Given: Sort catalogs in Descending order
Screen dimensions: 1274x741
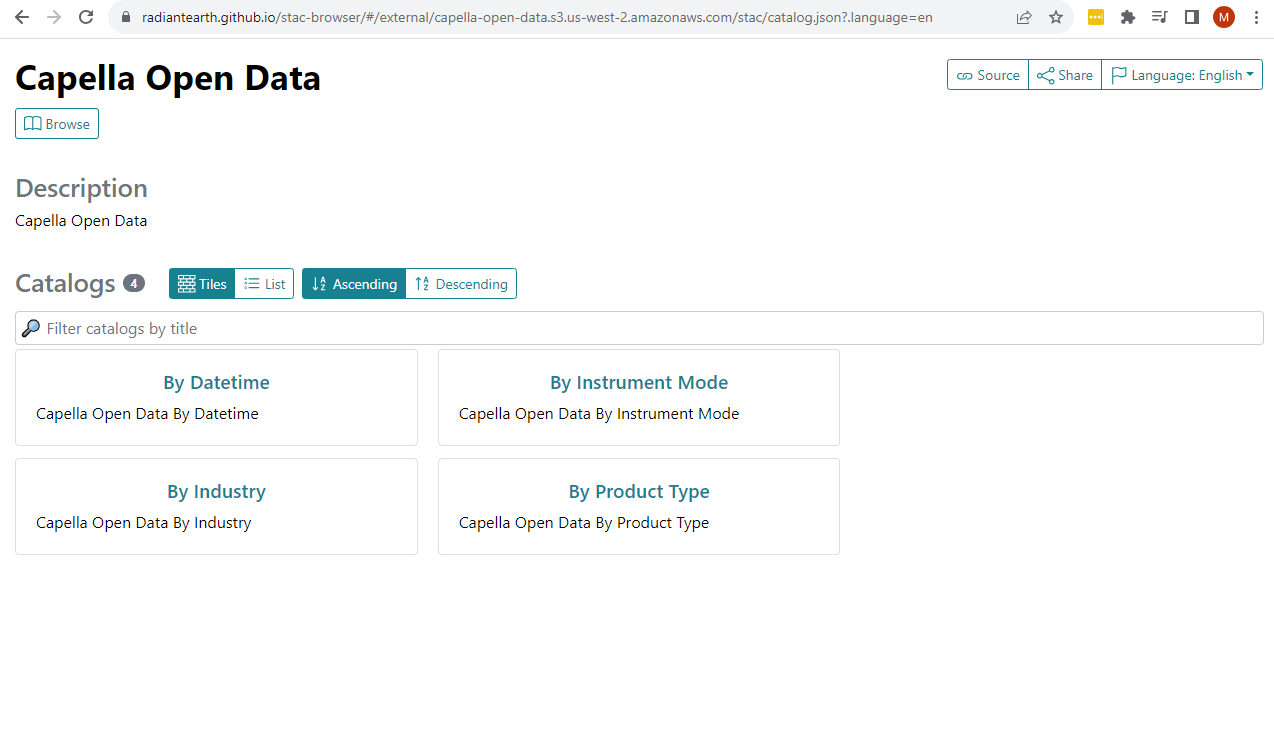Looking at the screenshot, I should click(461, 284).
